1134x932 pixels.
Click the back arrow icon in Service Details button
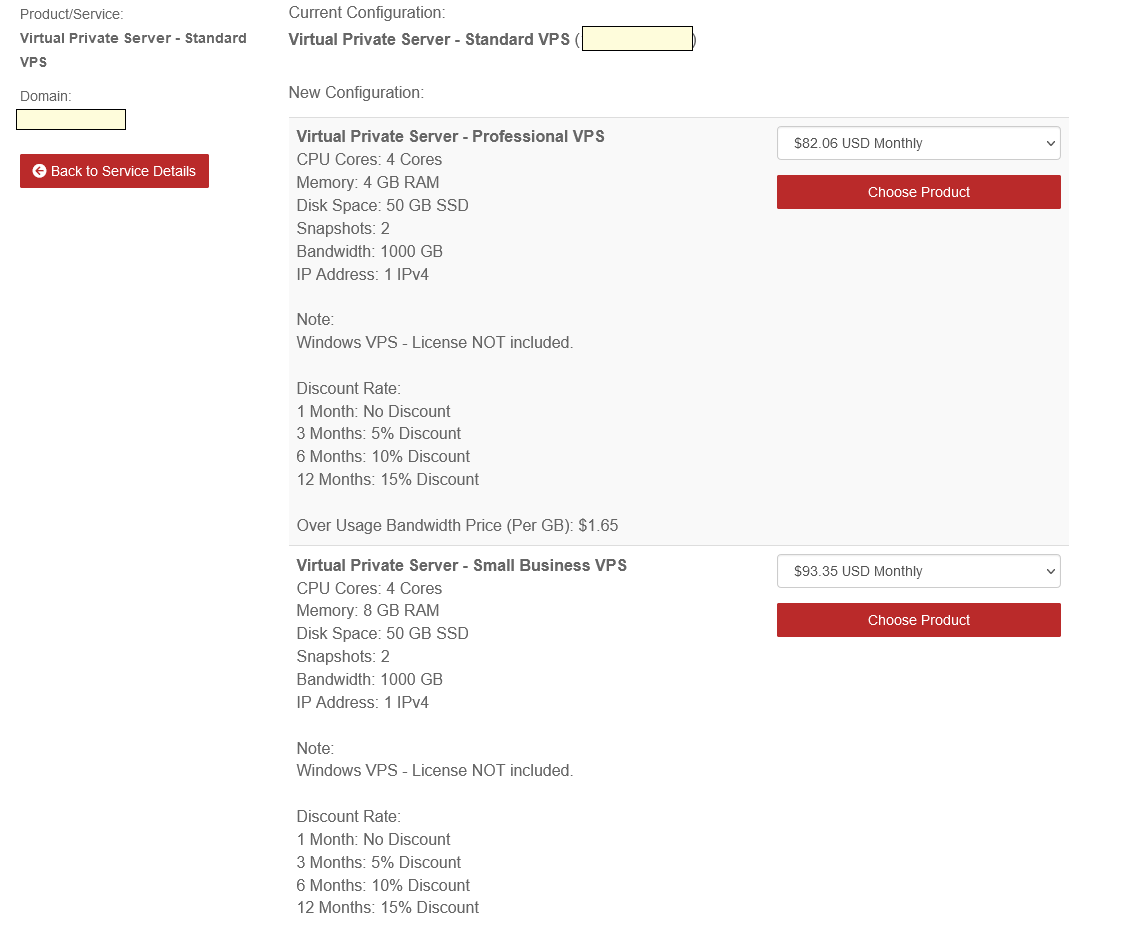(39, 171)
